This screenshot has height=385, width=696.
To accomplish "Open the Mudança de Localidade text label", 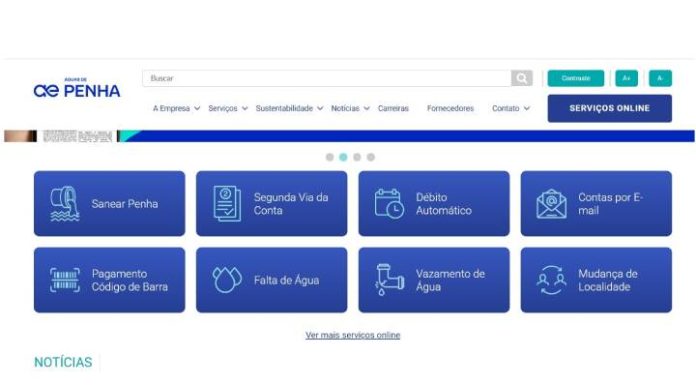I will [x=608, y=280].
